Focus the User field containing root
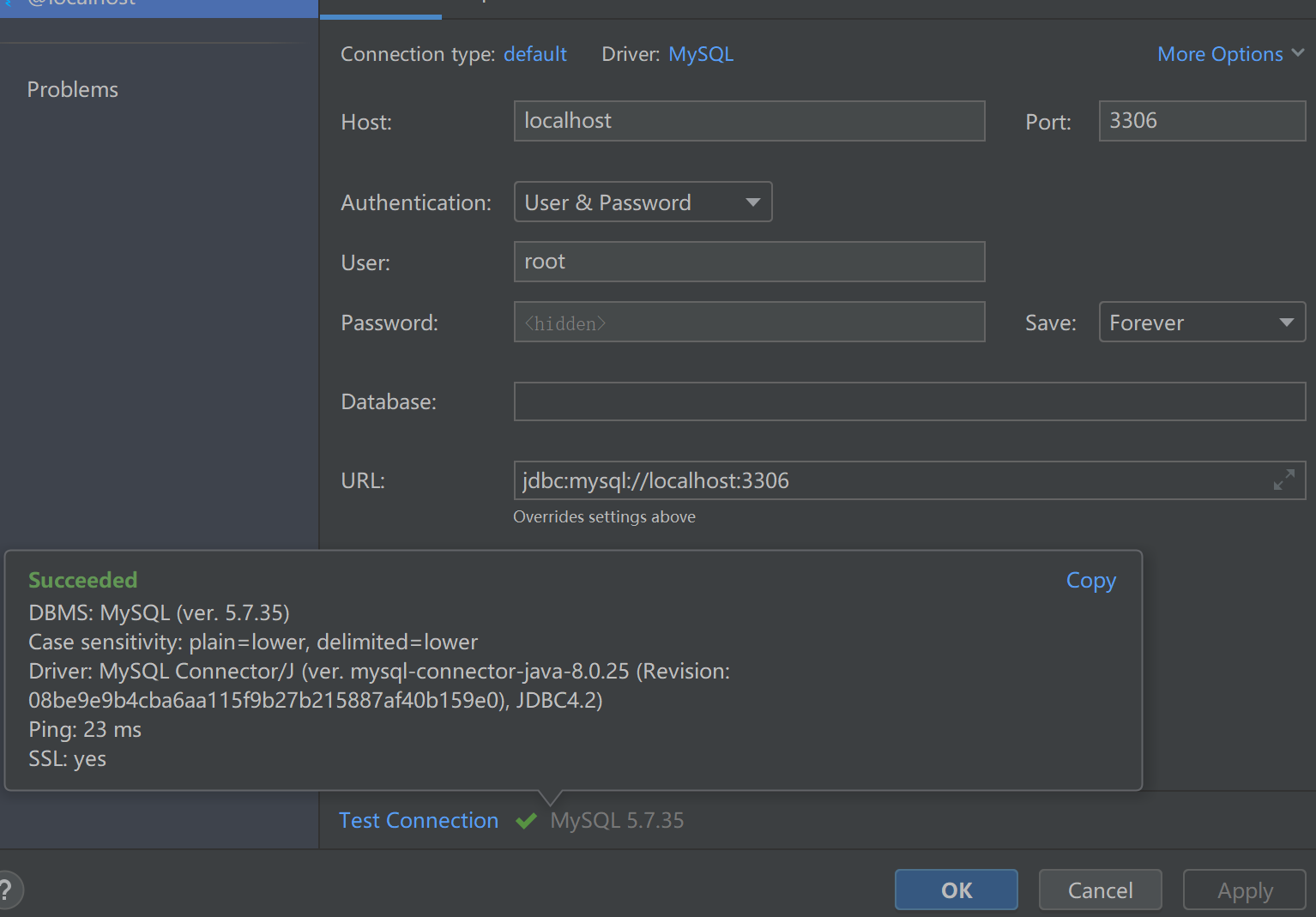Image resolution: width=1316 pixels, height=917 pixels. 748,262
